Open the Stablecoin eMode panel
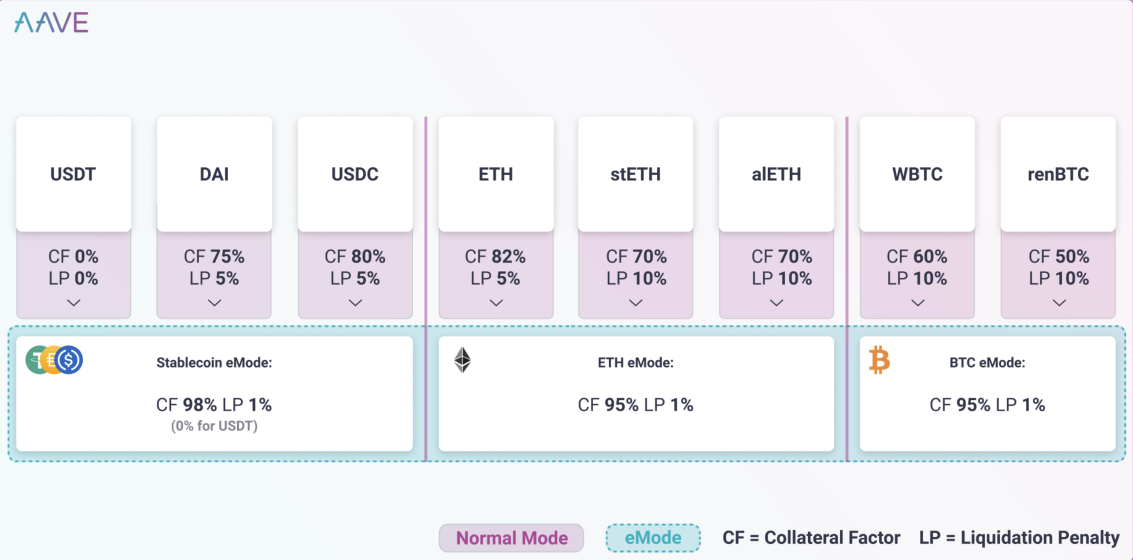The width and height of the screenshot is (1133, 560). point(214,394)
